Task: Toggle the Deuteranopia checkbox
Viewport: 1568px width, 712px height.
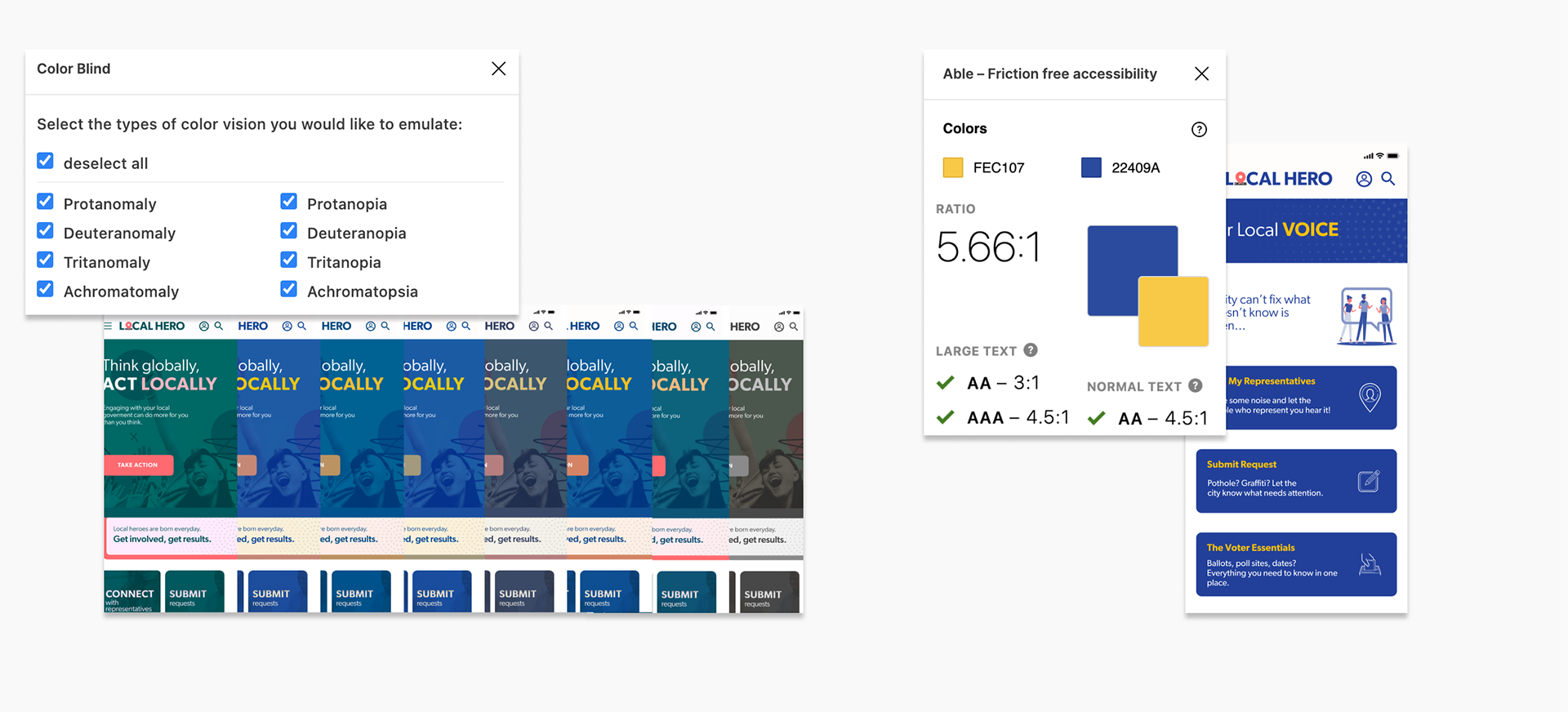Action: coord(289,231)
